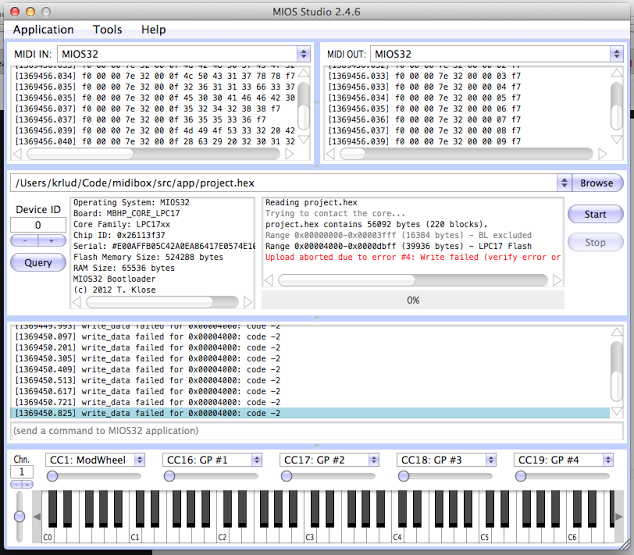Shift keyboard left with left arrow

tap(37, 517)
